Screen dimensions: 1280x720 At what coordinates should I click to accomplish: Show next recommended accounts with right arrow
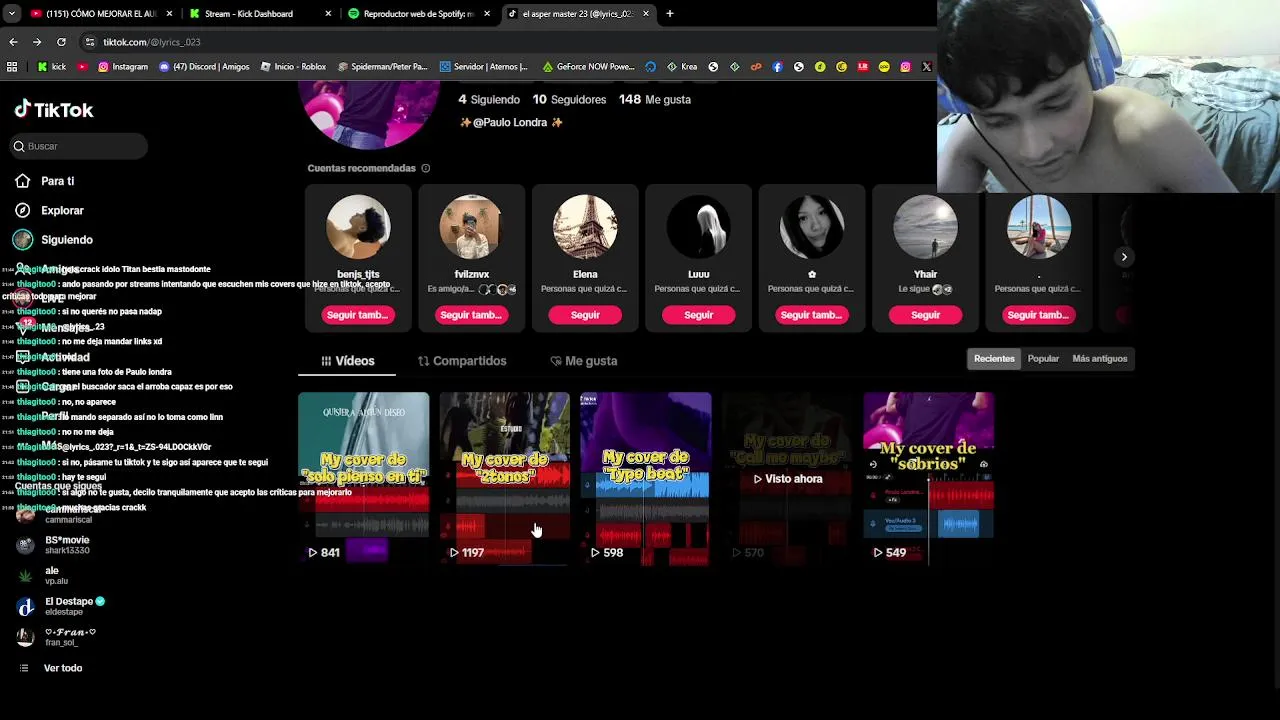pos(1124,257)
